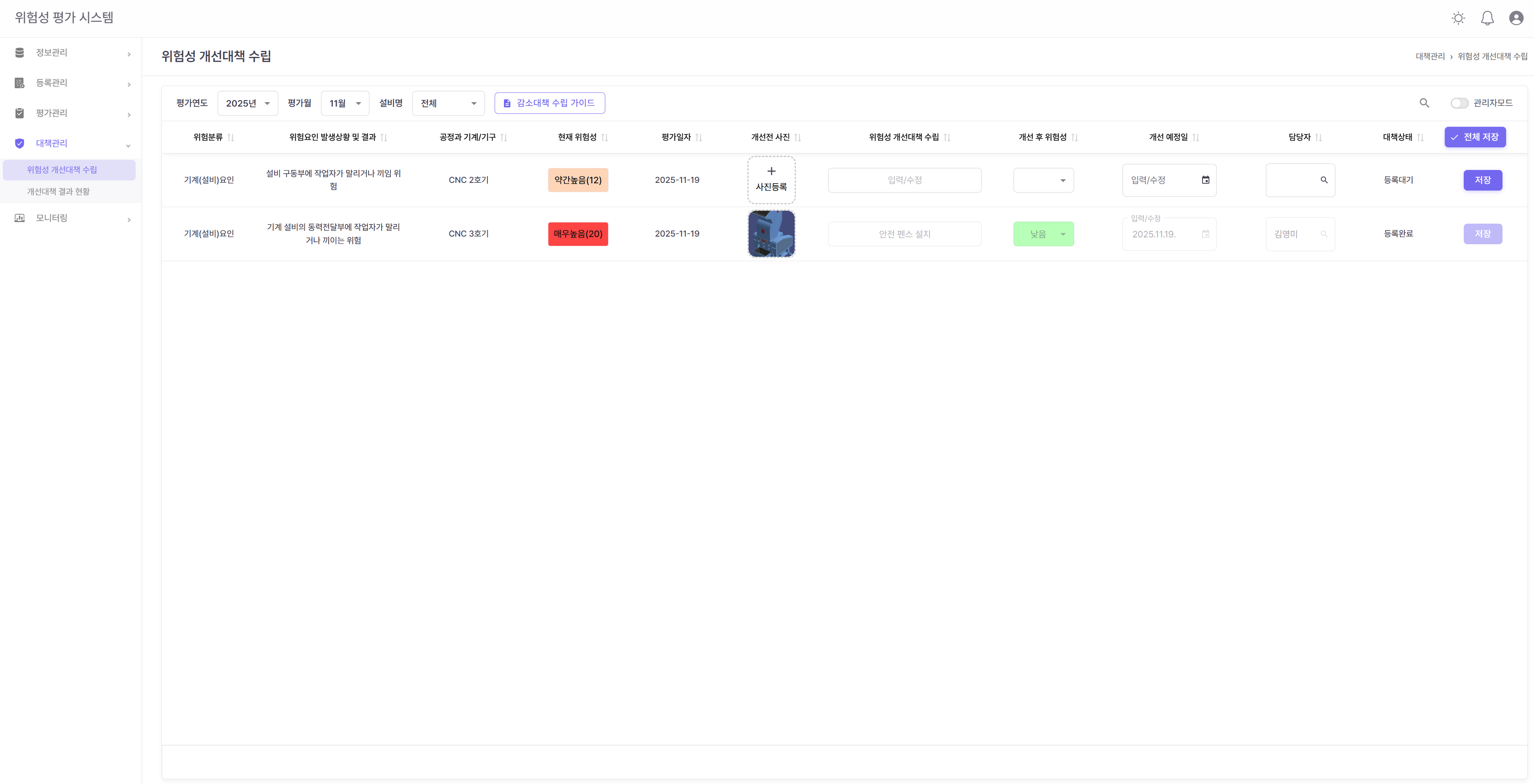The image size is (1534, 784).
Task: Open the user account avatar icon
Action: click(x=1516, y=18)
